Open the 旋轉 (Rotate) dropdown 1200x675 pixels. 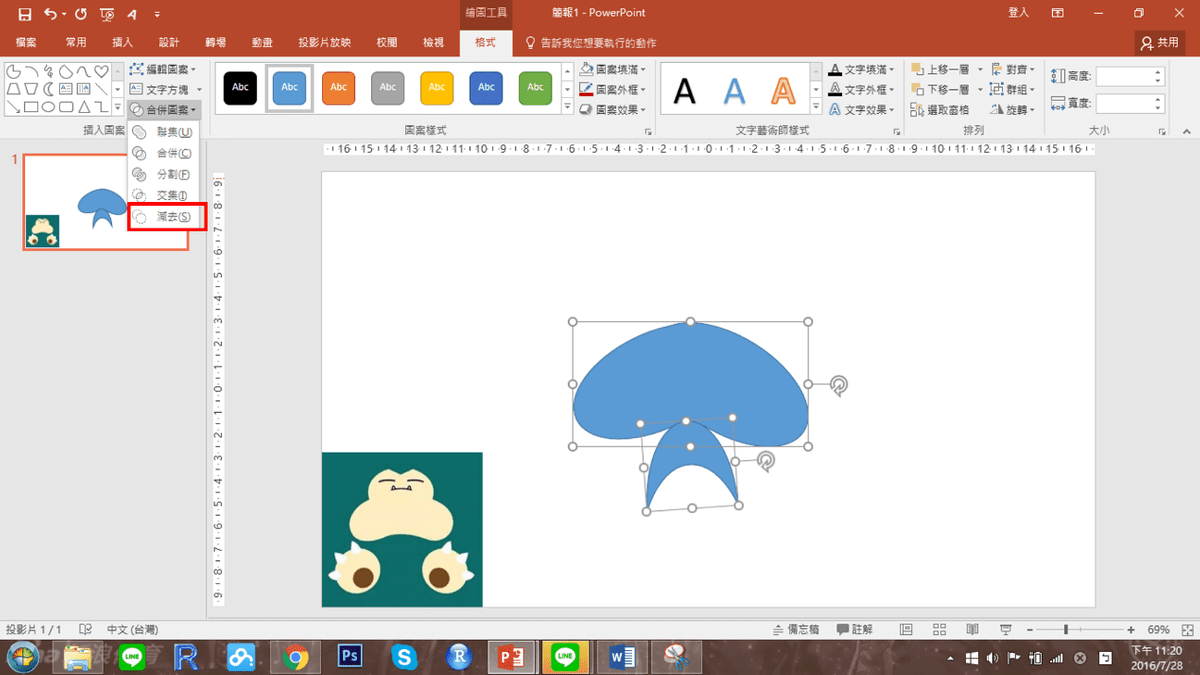click(x=1012, y=110)
